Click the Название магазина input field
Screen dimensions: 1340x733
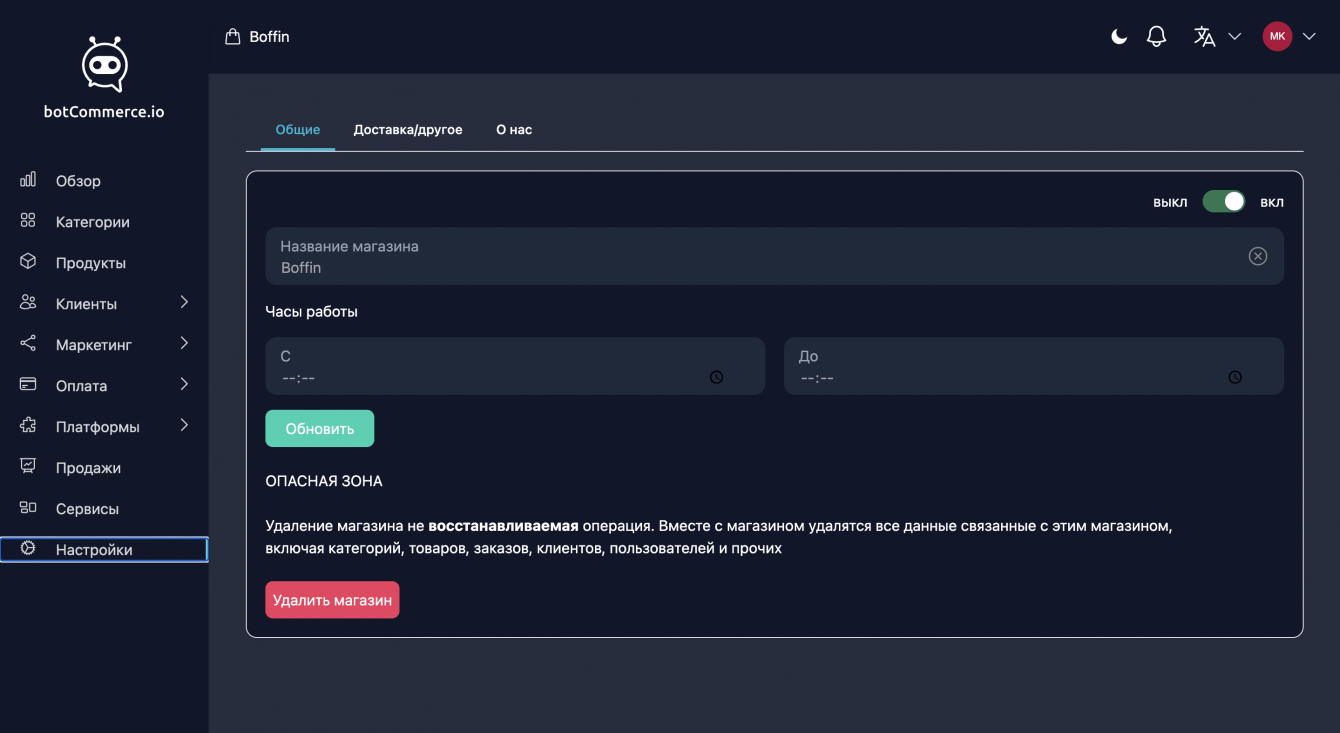click(x=774, y=256)
